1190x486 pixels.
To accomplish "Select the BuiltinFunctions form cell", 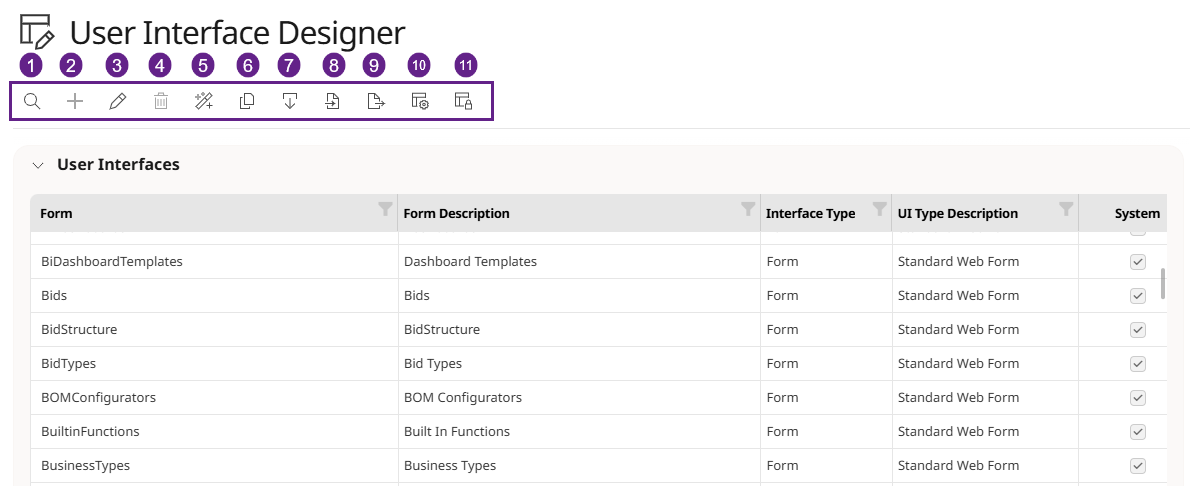I will point(214,431).
